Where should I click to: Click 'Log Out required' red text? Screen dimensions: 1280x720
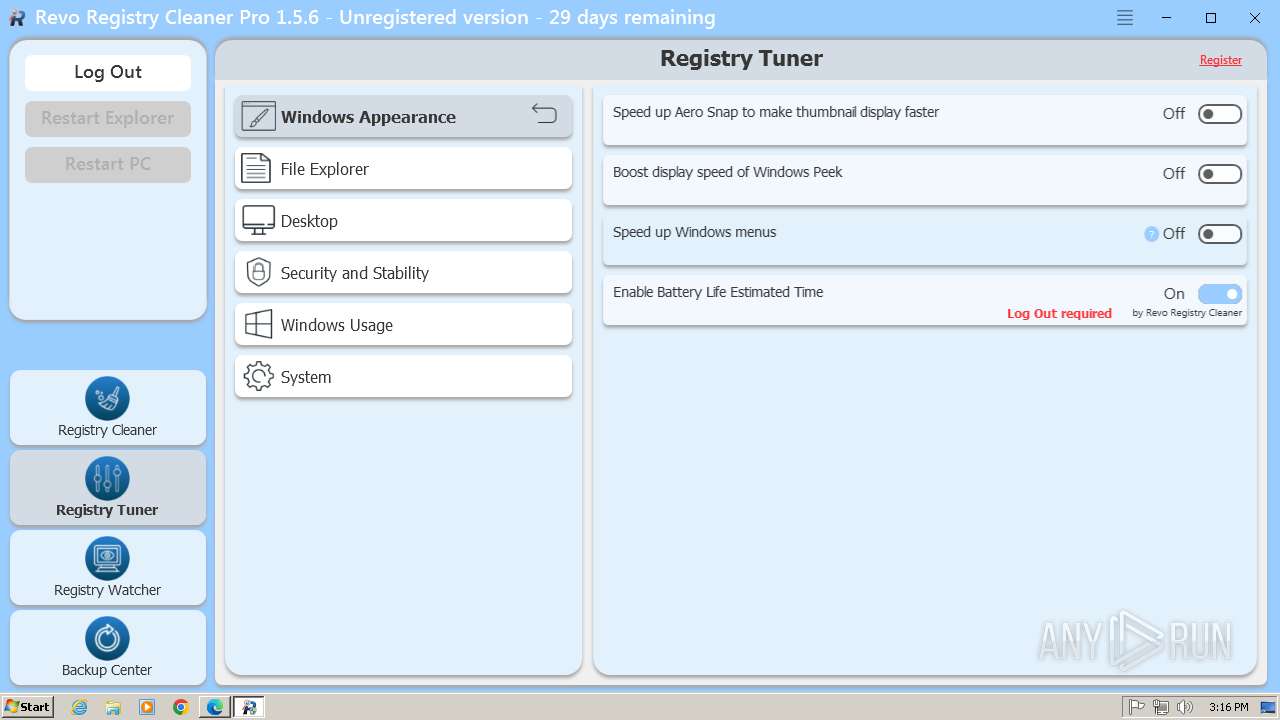(1059, 313)
